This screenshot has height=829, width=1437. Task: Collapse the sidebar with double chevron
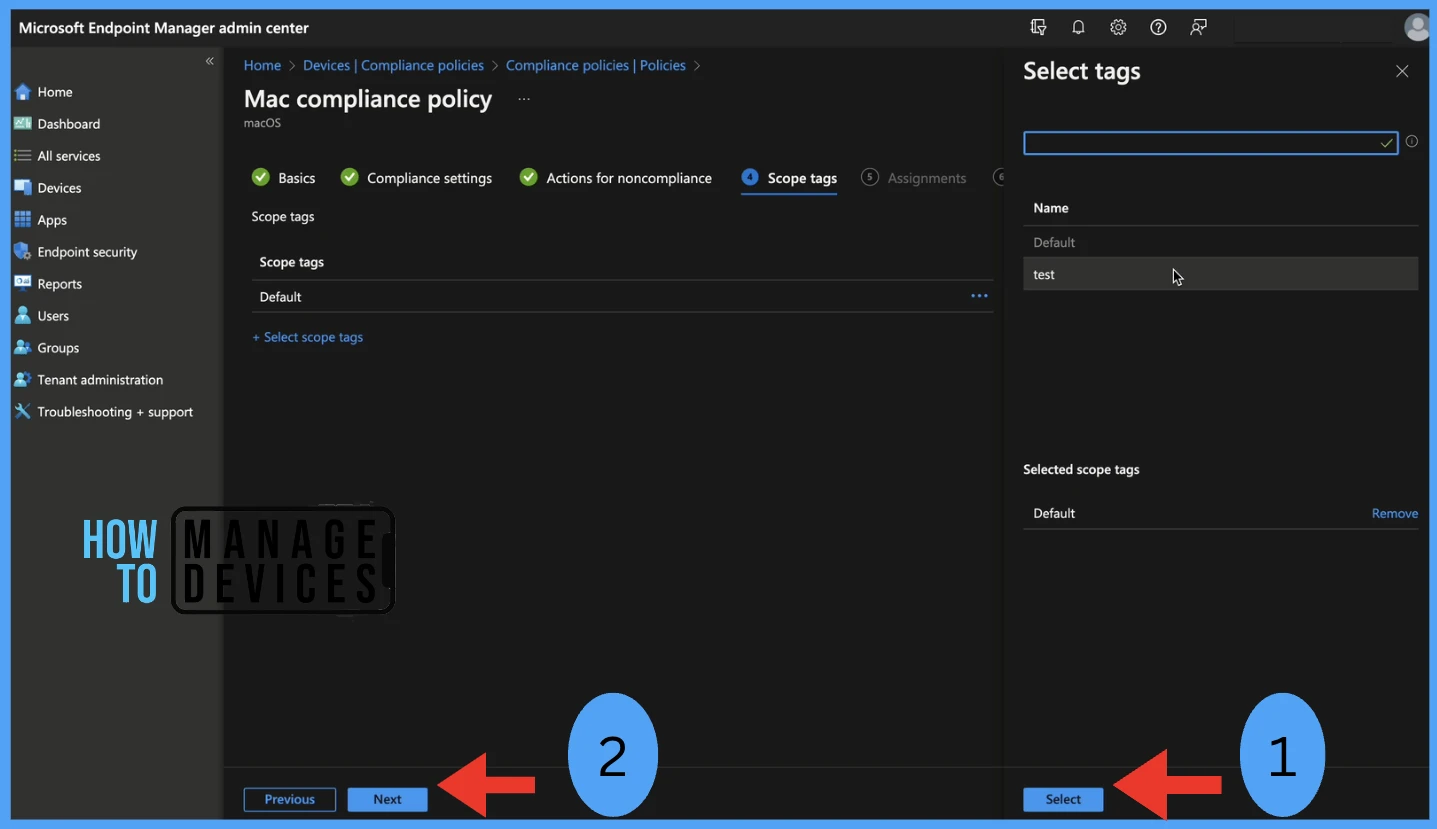210,62
